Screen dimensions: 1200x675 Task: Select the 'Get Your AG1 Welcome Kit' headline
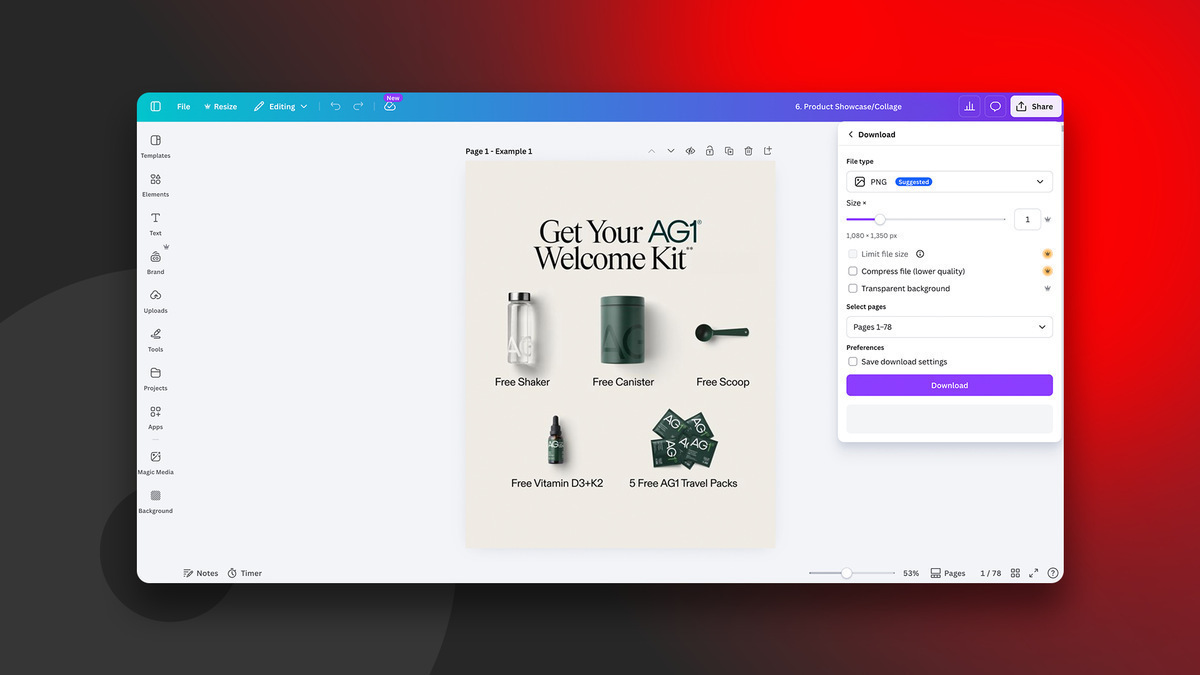click(620, 245)
